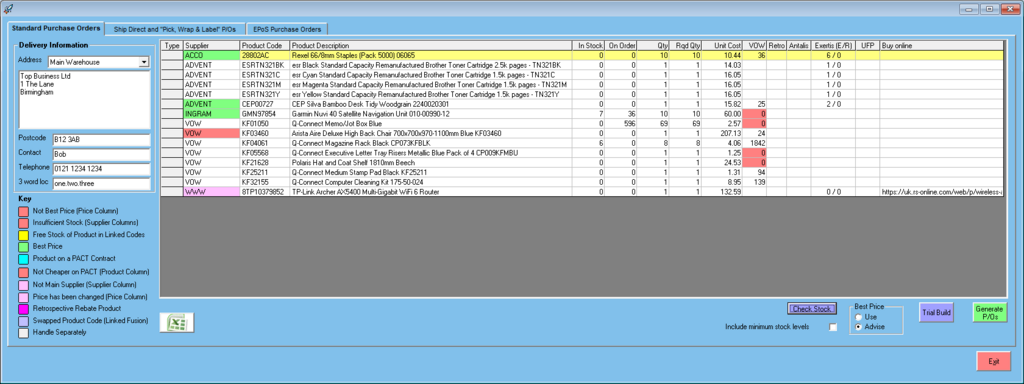The width and height of the screenshot is (1024, 384).
Task: Click the CEP Silva Bamboo Desk Tidy row description
Action: pyautogui.click(x=430, y=104)
